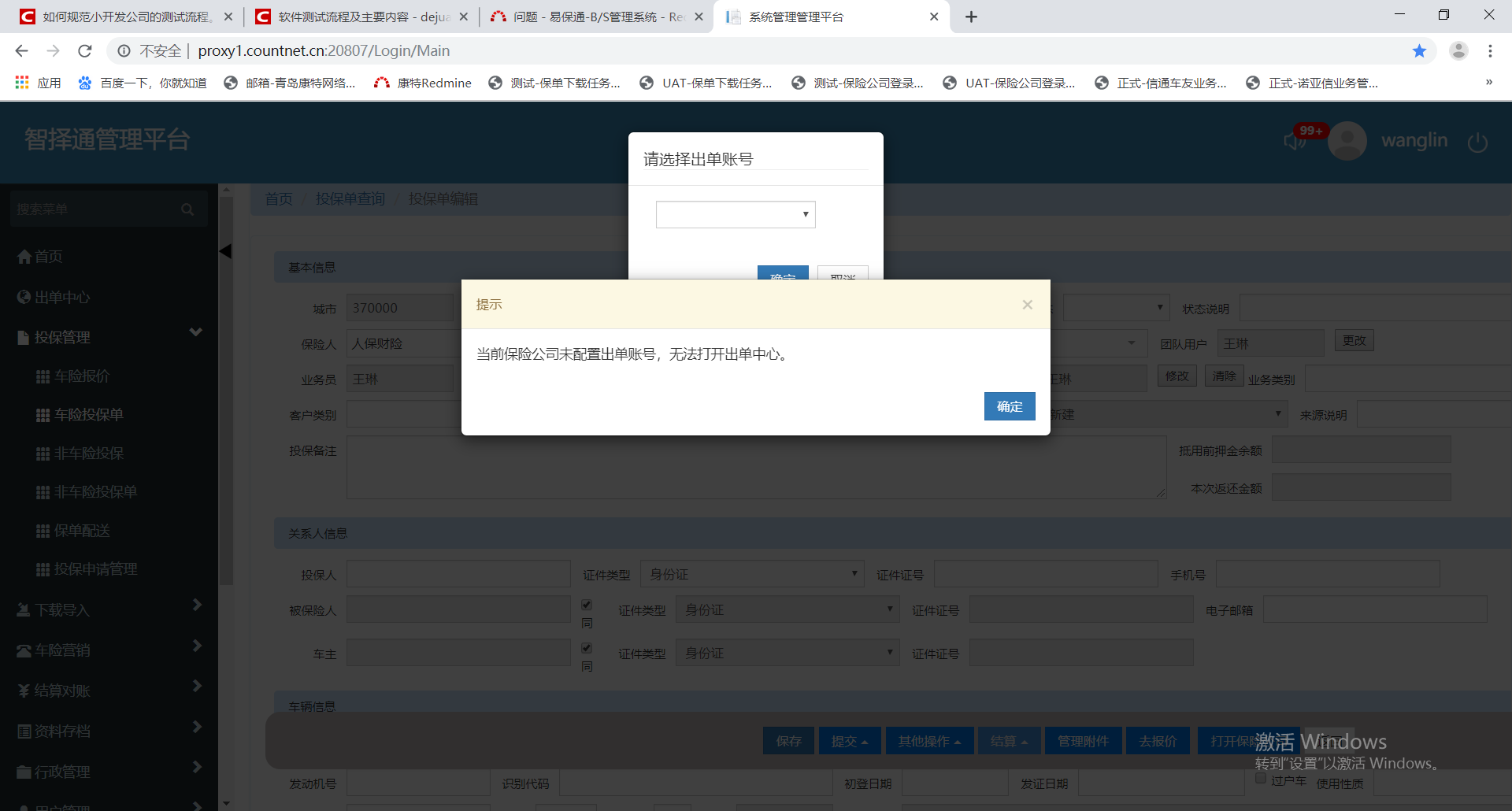Open the notifications speaker icon with 99+ badge

[1294, 140]
